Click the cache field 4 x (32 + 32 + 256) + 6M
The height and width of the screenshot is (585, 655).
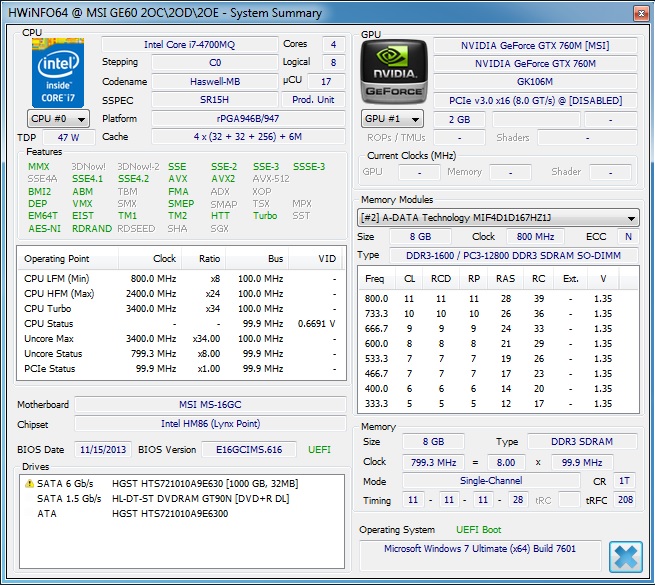tap(248, 137)
